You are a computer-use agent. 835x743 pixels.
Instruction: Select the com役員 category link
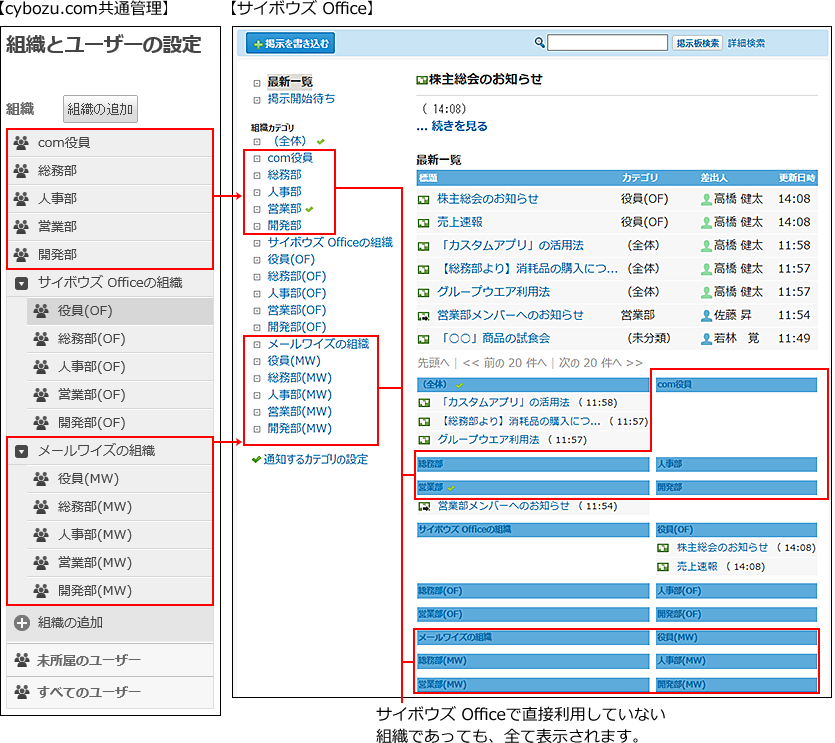(290, 158)
